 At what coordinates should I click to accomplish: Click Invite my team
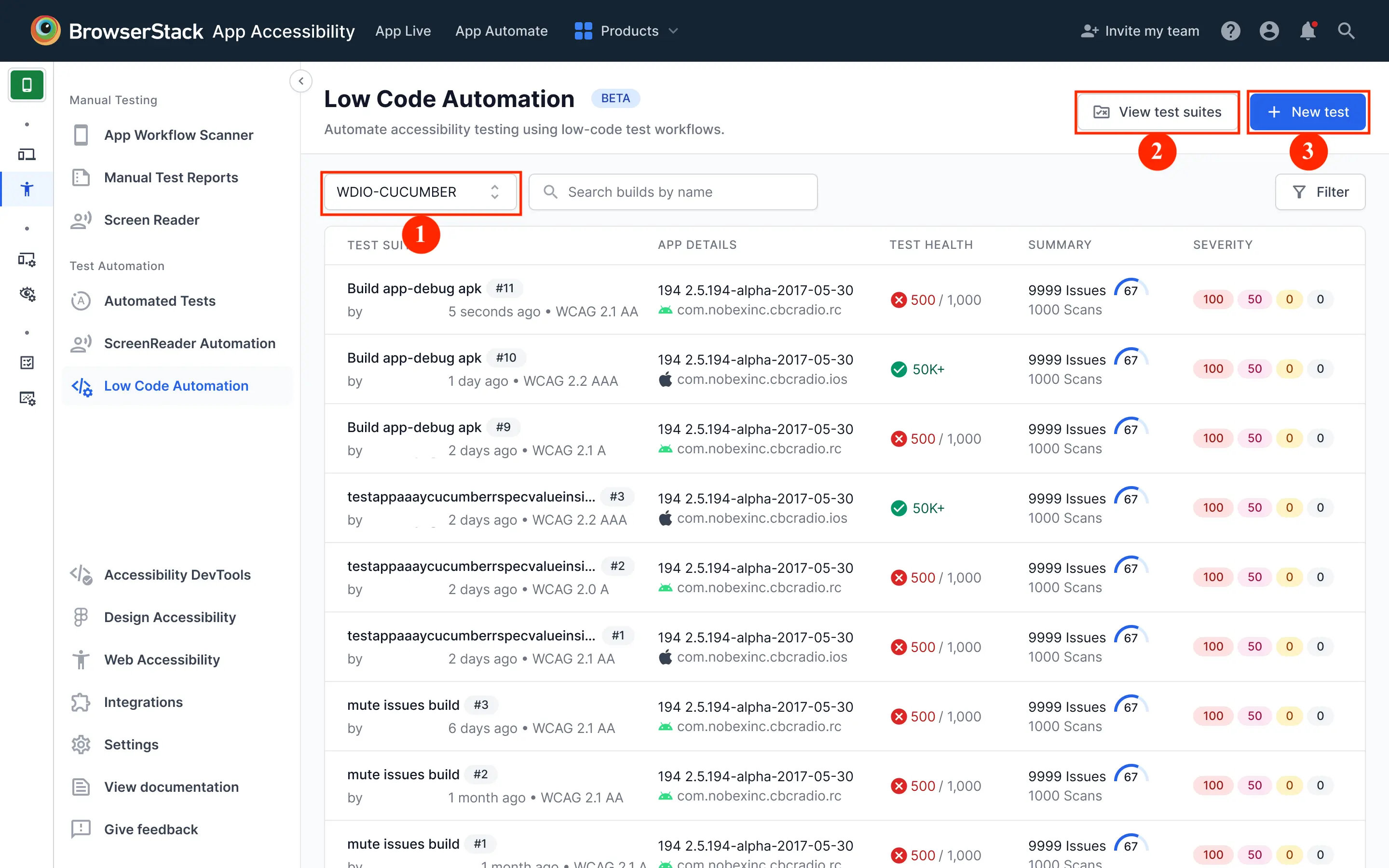[x=1140, y=31]
